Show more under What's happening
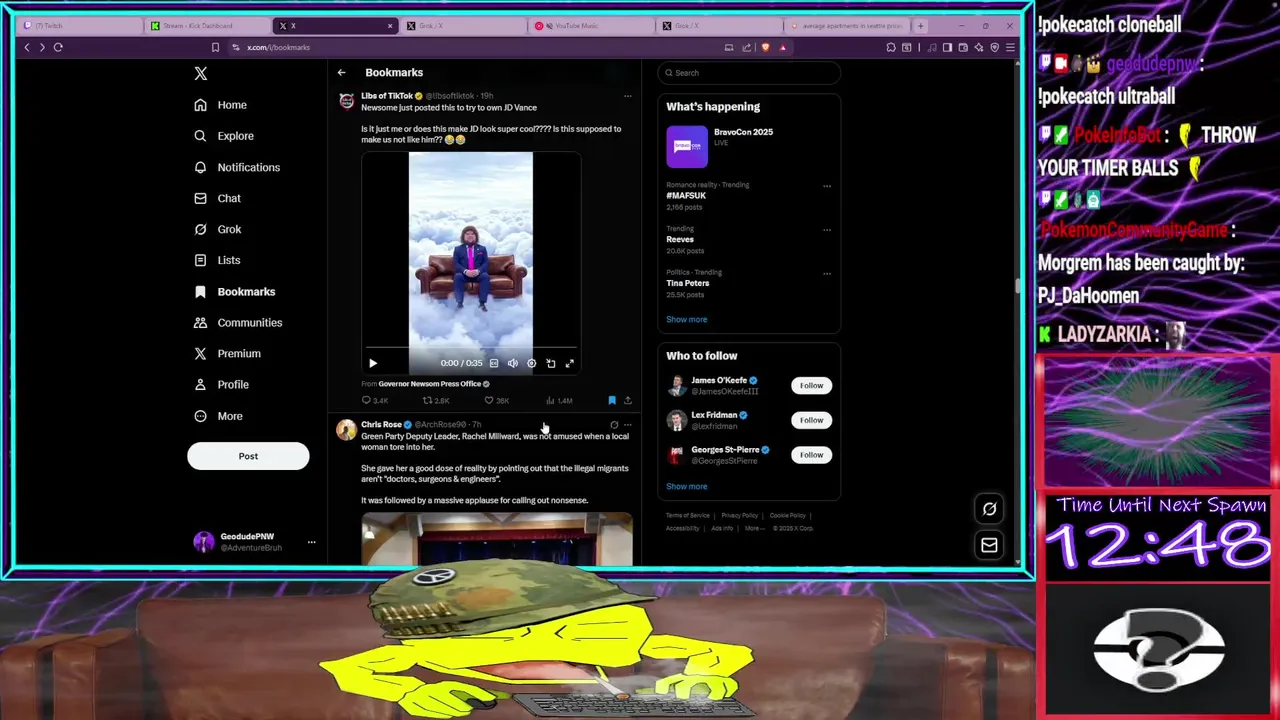This screenshot has height=720, width=1280. 687,320
